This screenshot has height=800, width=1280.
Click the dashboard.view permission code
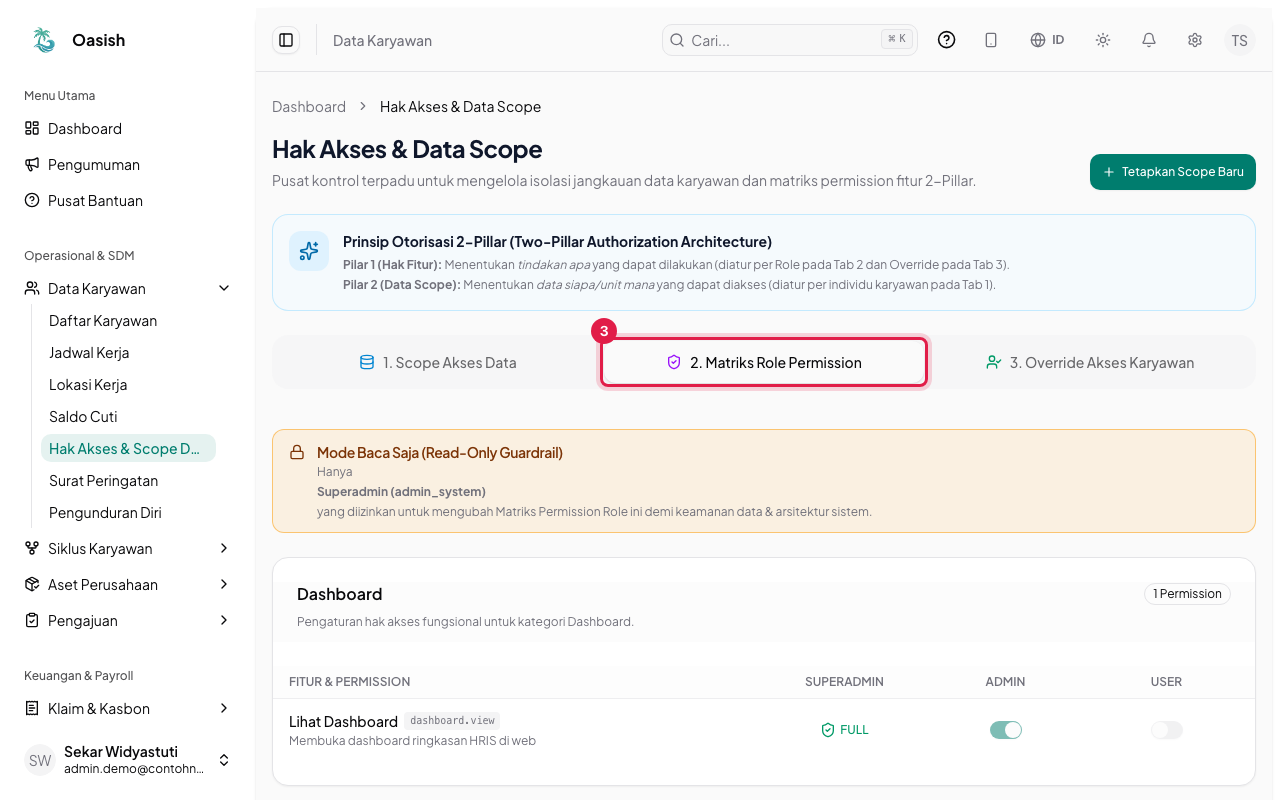452,720
